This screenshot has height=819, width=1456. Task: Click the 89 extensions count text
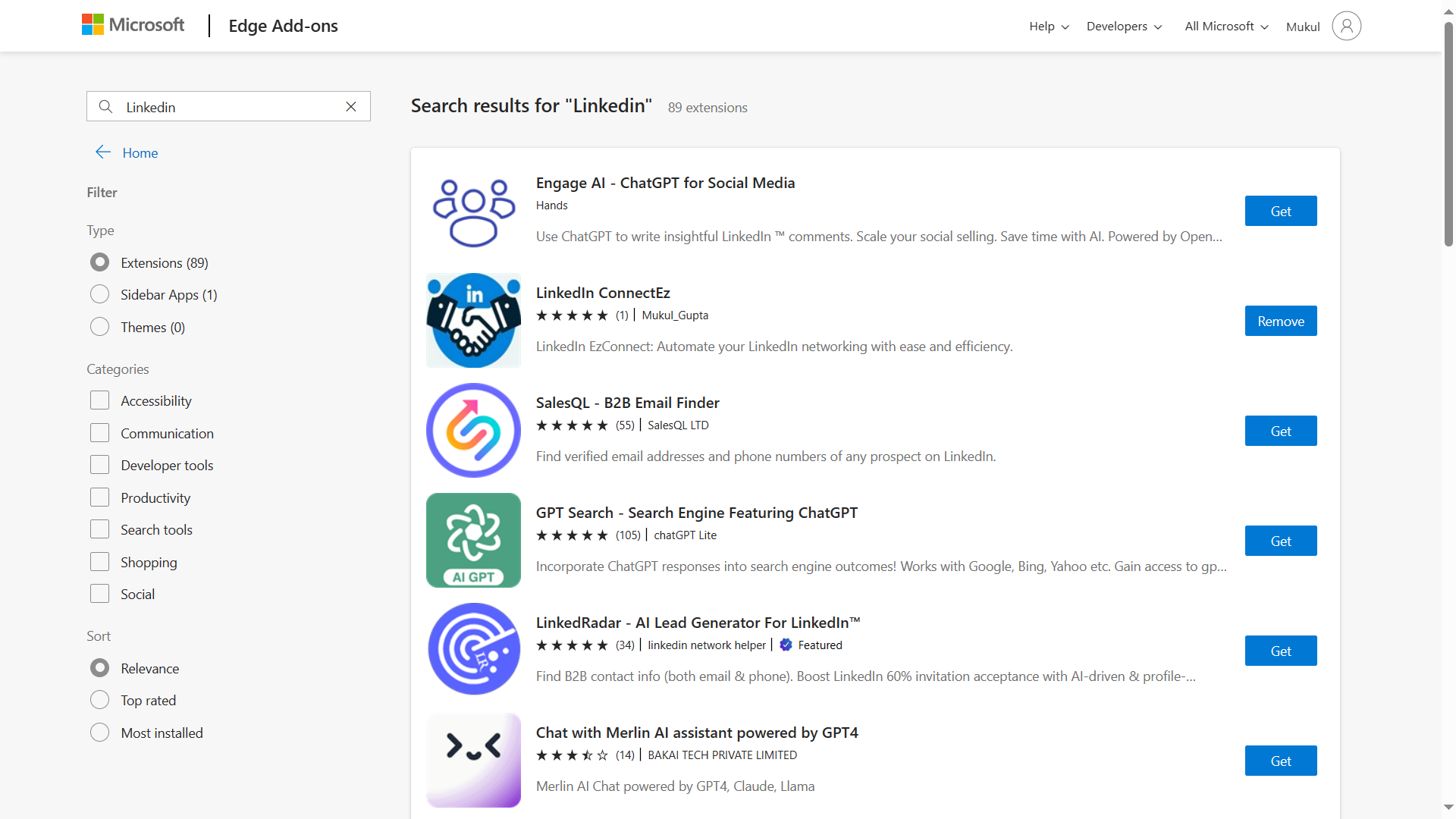coord(708,108)
